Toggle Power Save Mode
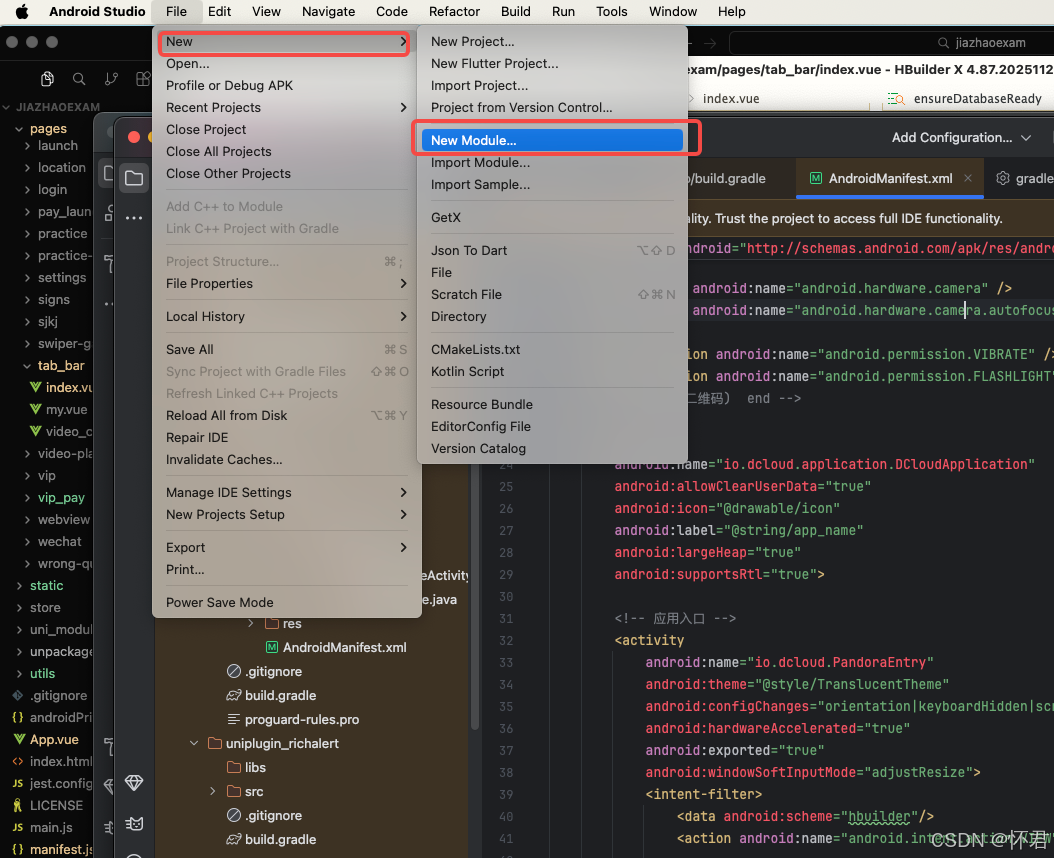The image size is (1054, 858). point(286,602)
